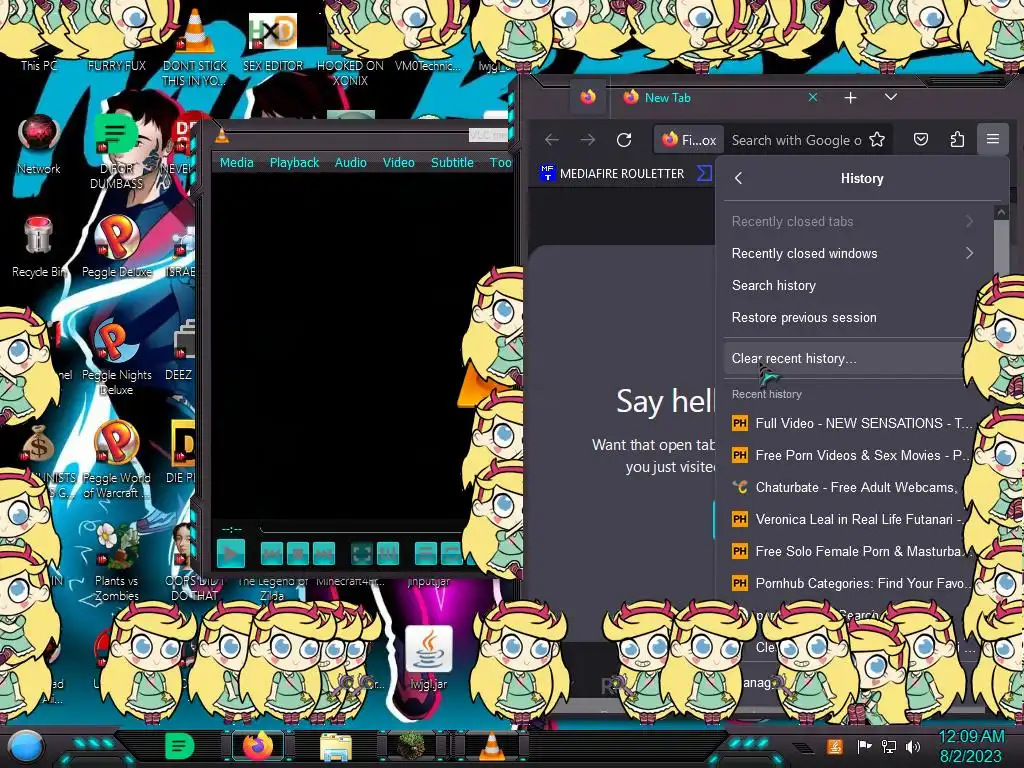Open the VLC Subtitle menu
The width and height of the screenshot is (1024, 768).
click(452, 163)
